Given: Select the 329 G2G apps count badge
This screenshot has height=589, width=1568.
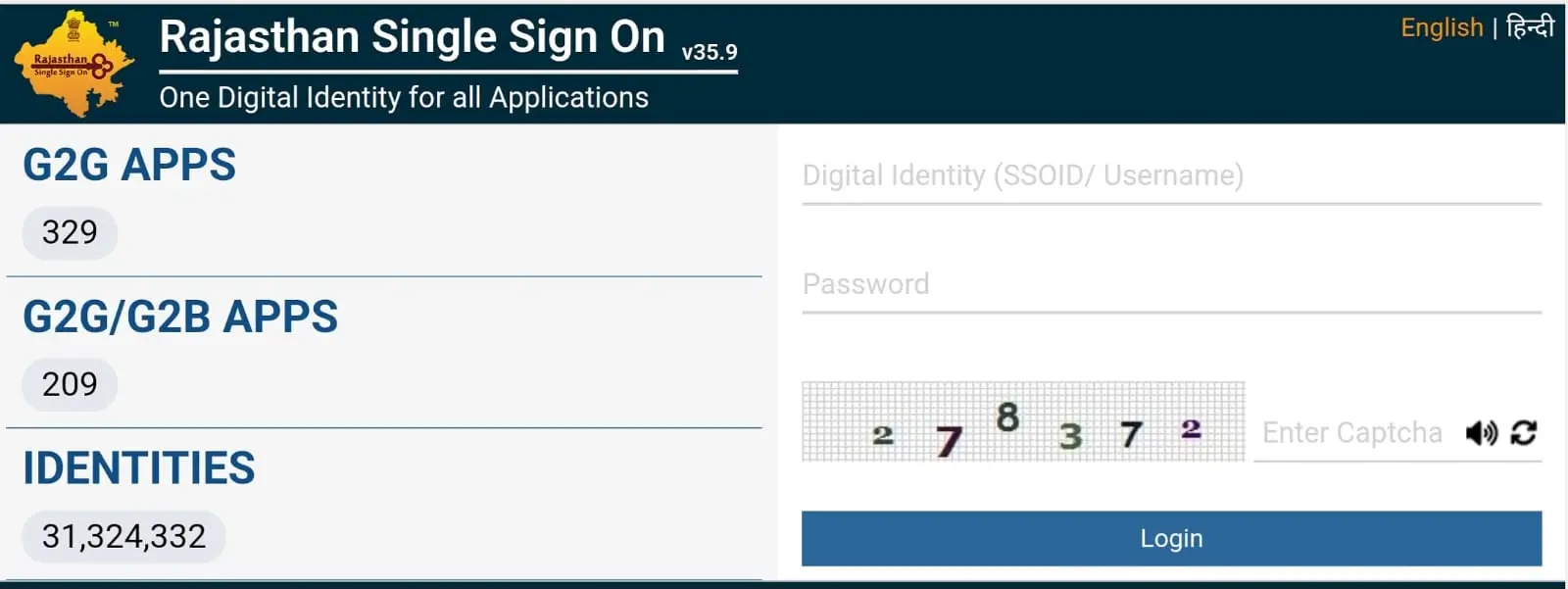Looking at the screenshot, I should point(70,232).
